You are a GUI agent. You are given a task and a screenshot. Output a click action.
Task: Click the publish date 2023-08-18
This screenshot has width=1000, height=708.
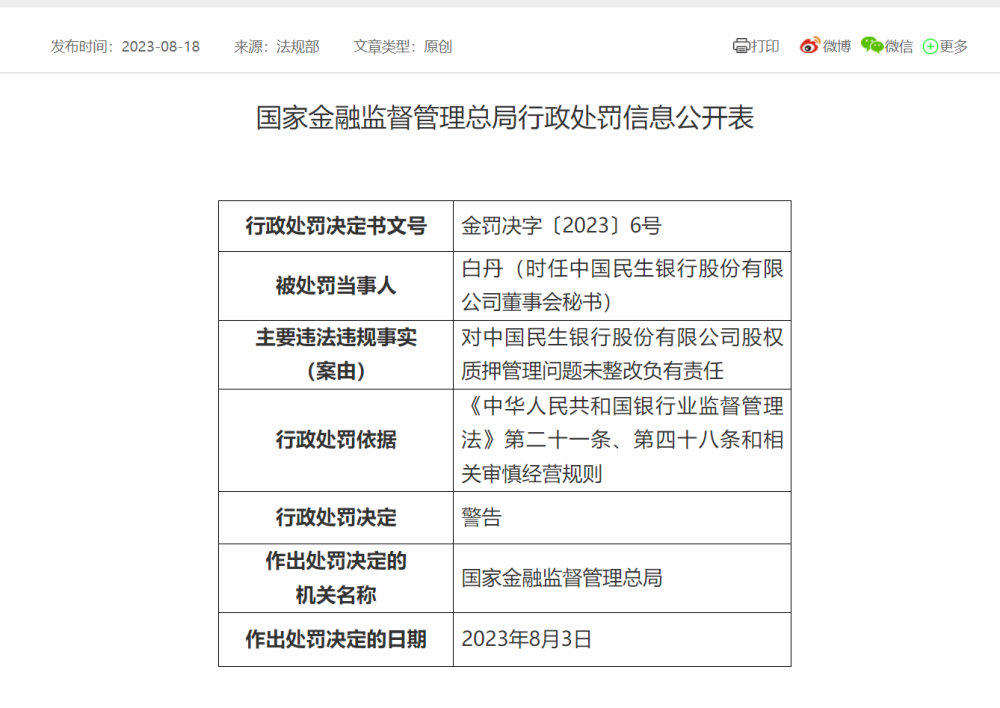click(160, 46)
